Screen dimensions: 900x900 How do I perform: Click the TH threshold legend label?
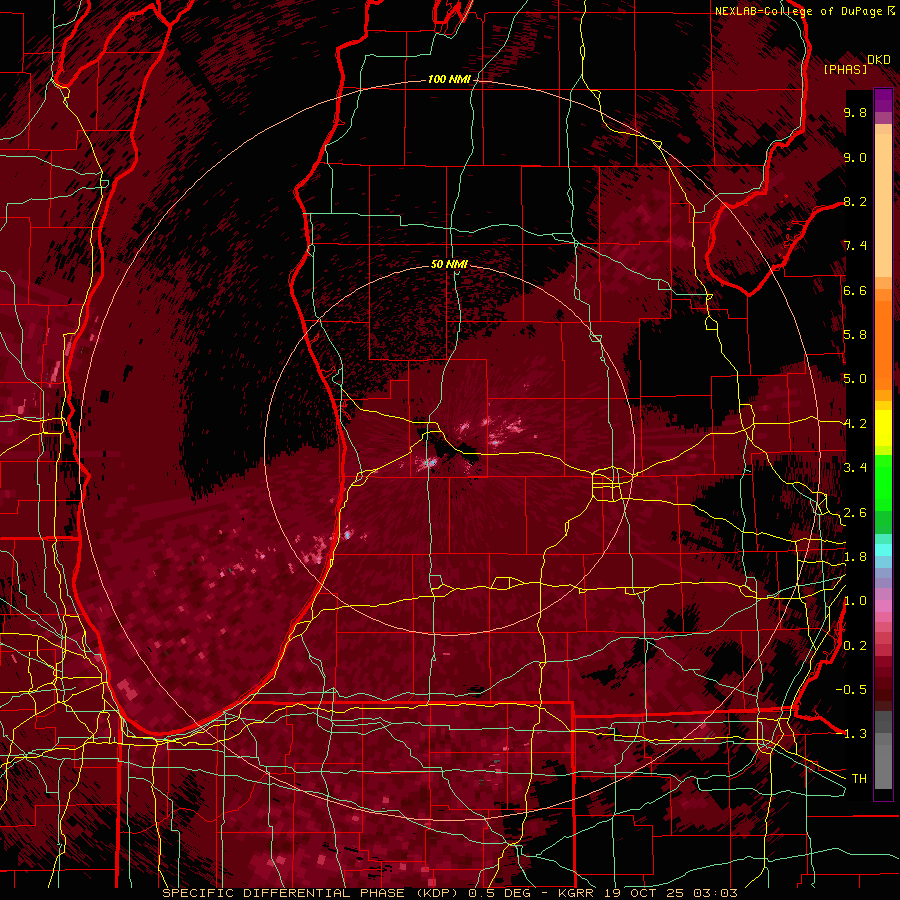(x=859, y=779)
